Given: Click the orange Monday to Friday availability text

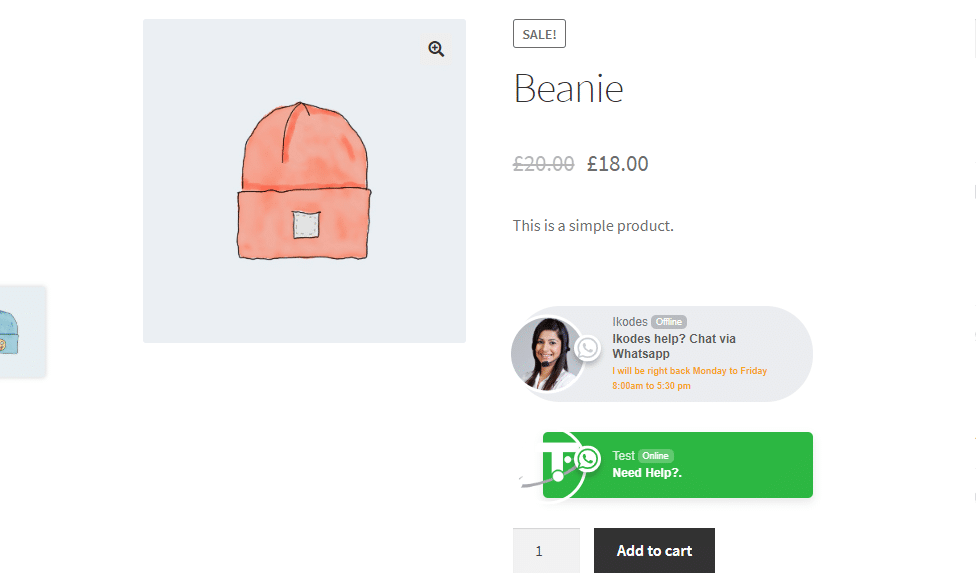Looking at the screenshot, I should [689, 378].
